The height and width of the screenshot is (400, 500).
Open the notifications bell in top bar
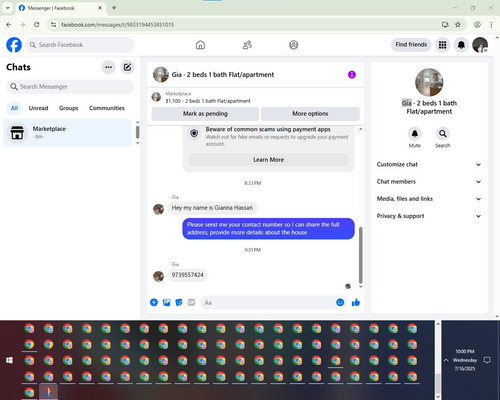[461, 45]
